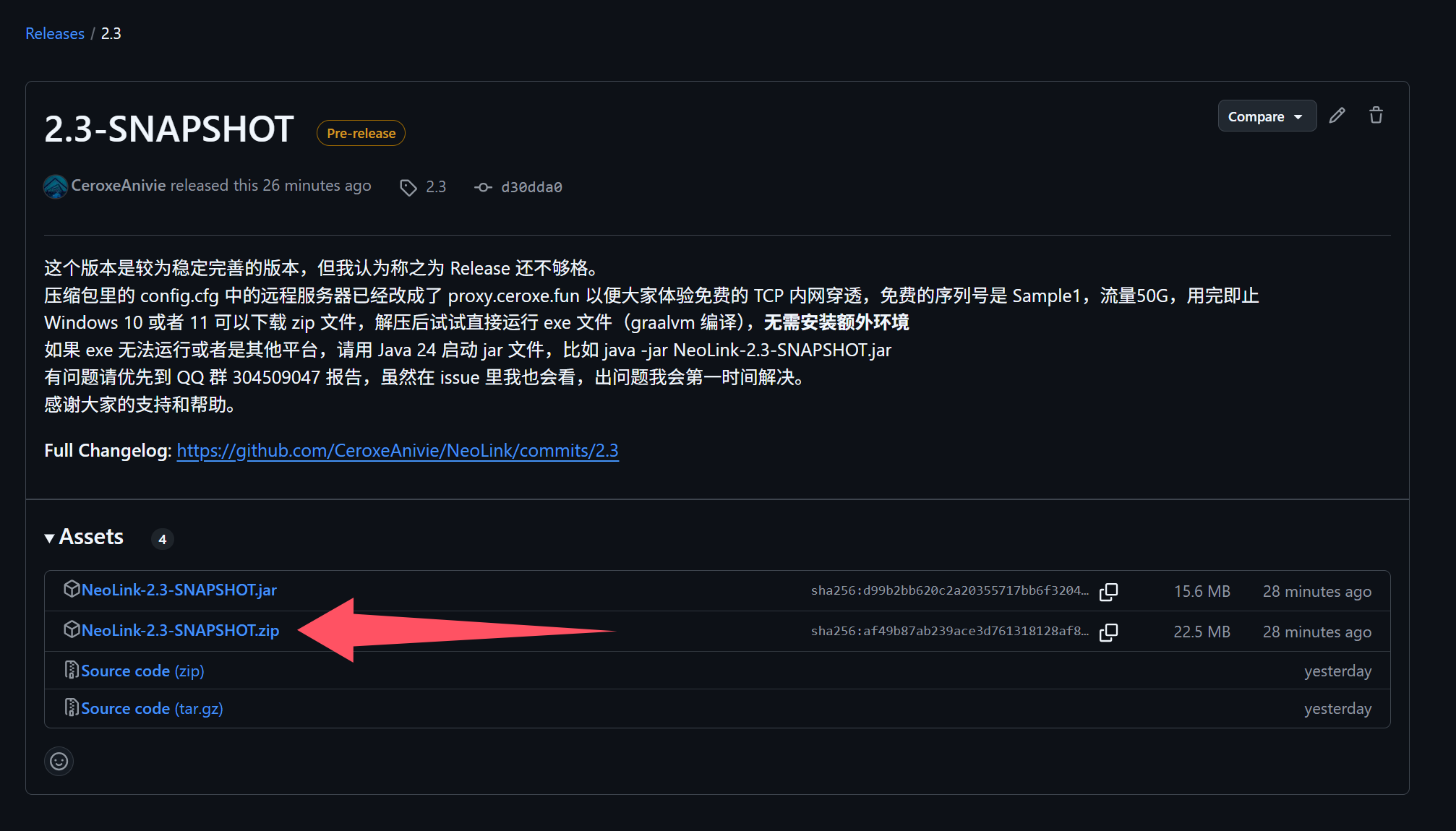Open CeroxeAnivie's profile name link
1456x831 pixels.
point(119,186)
